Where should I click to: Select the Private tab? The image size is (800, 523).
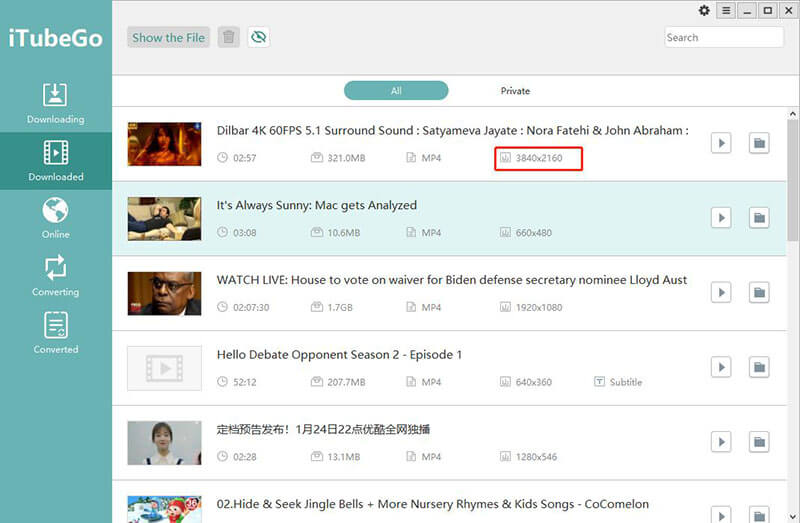[x=515, y=91]
